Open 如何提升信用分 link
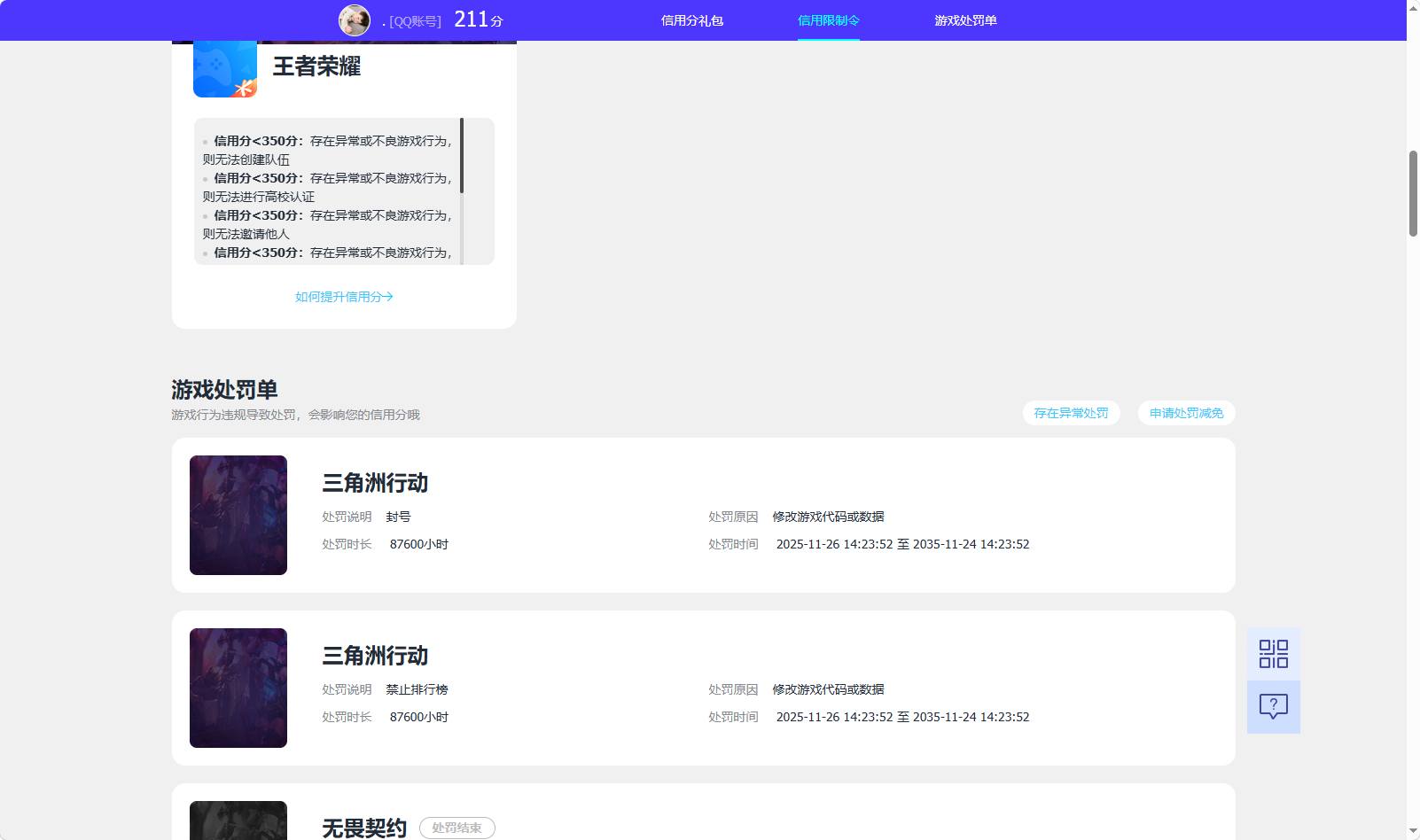Screen dimensions: 1420x840 pyautogui.click(x=344, y=297)
